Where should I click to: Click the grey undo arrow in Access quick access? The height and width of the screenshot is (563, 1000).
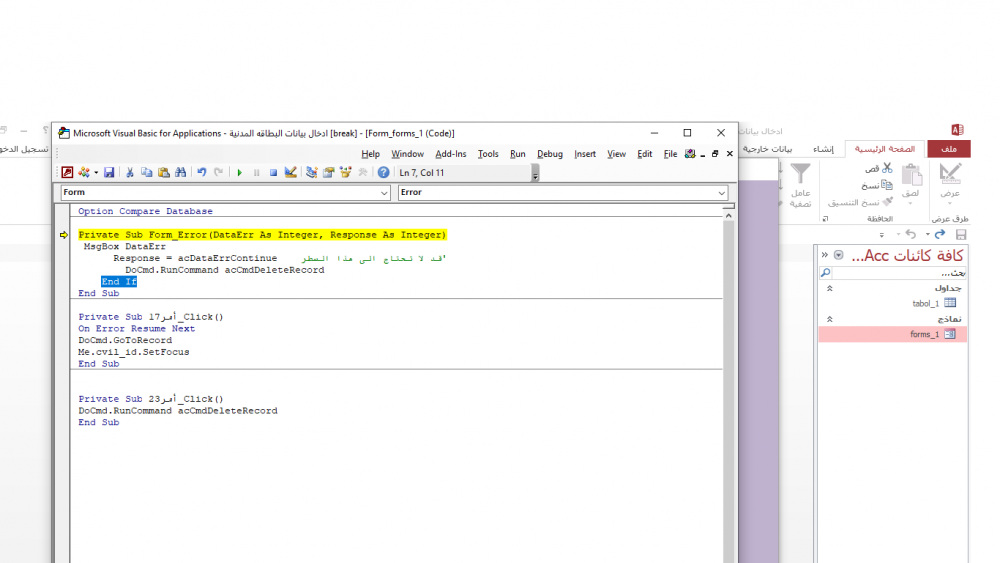911,235
